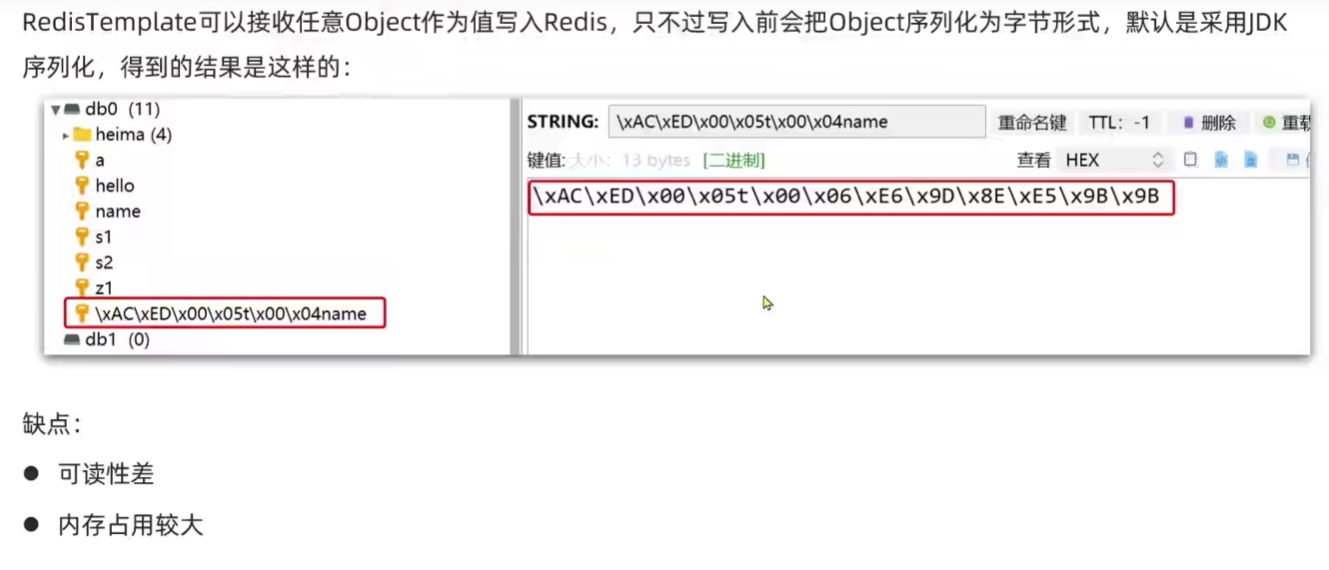Click the key icon beside z1
This screenshot has height=570, width=1329.
(x=82, y=288)
